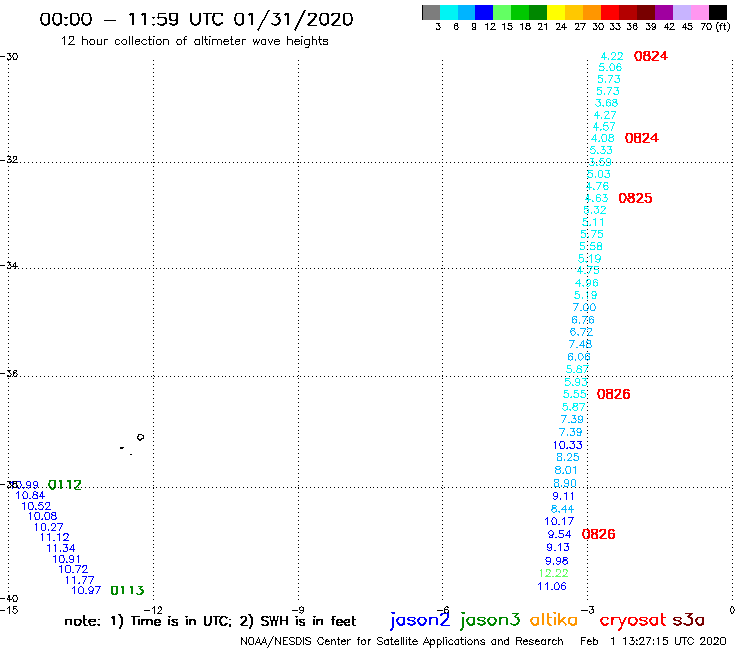This screenshot has height=650, width=740.
Task: Click the wave height value 6.06
Action: click(579, 357)
